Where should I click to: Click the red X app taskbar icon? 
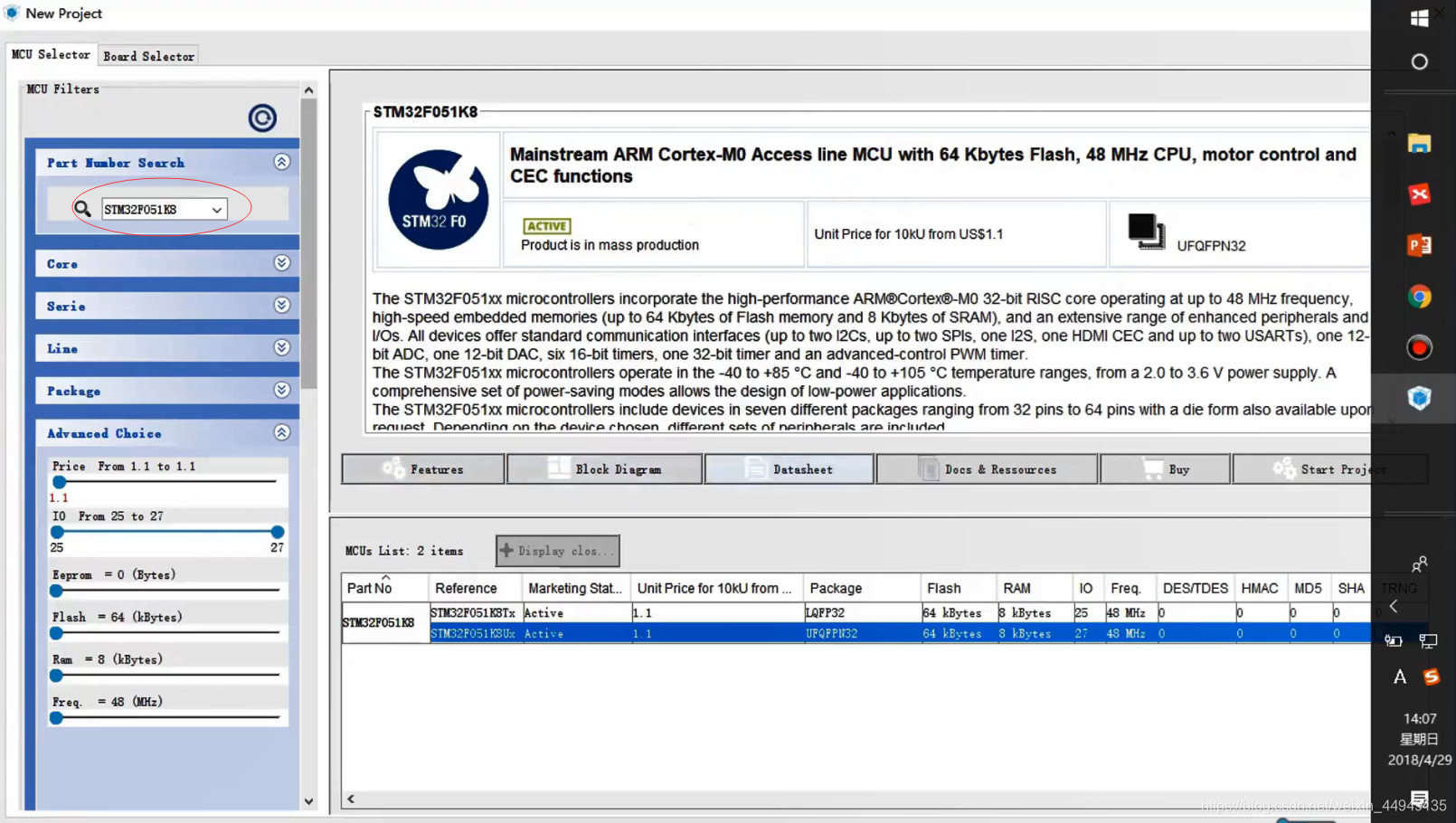1419,194
